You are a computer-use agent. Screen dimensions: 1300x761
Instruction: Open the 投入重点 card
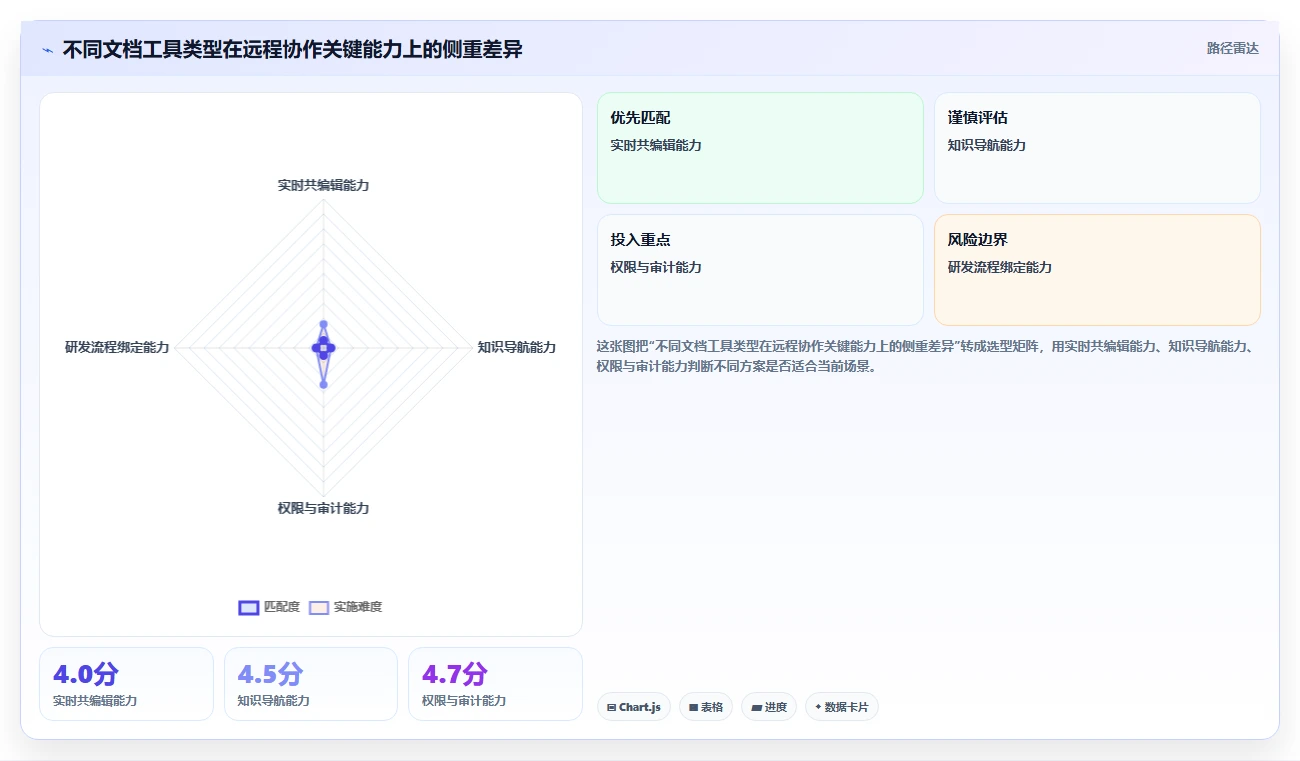pos(760,270)
